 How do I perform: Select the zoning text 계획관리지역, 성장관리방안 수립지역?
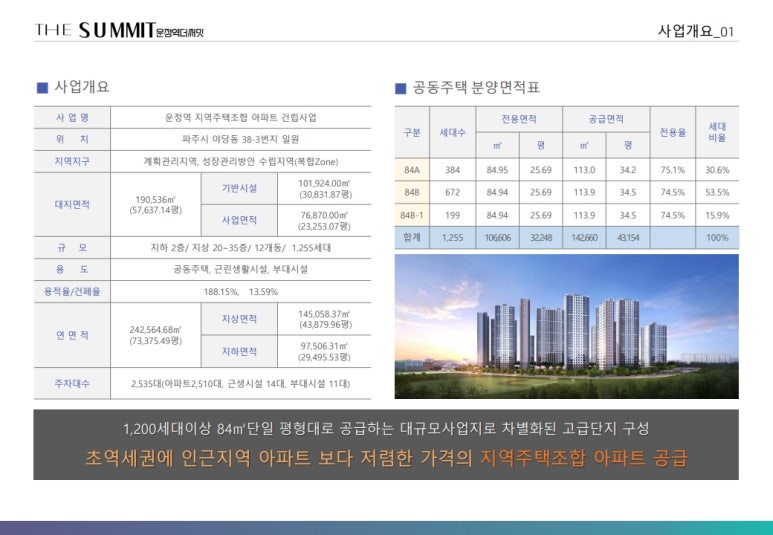(218, 161)
